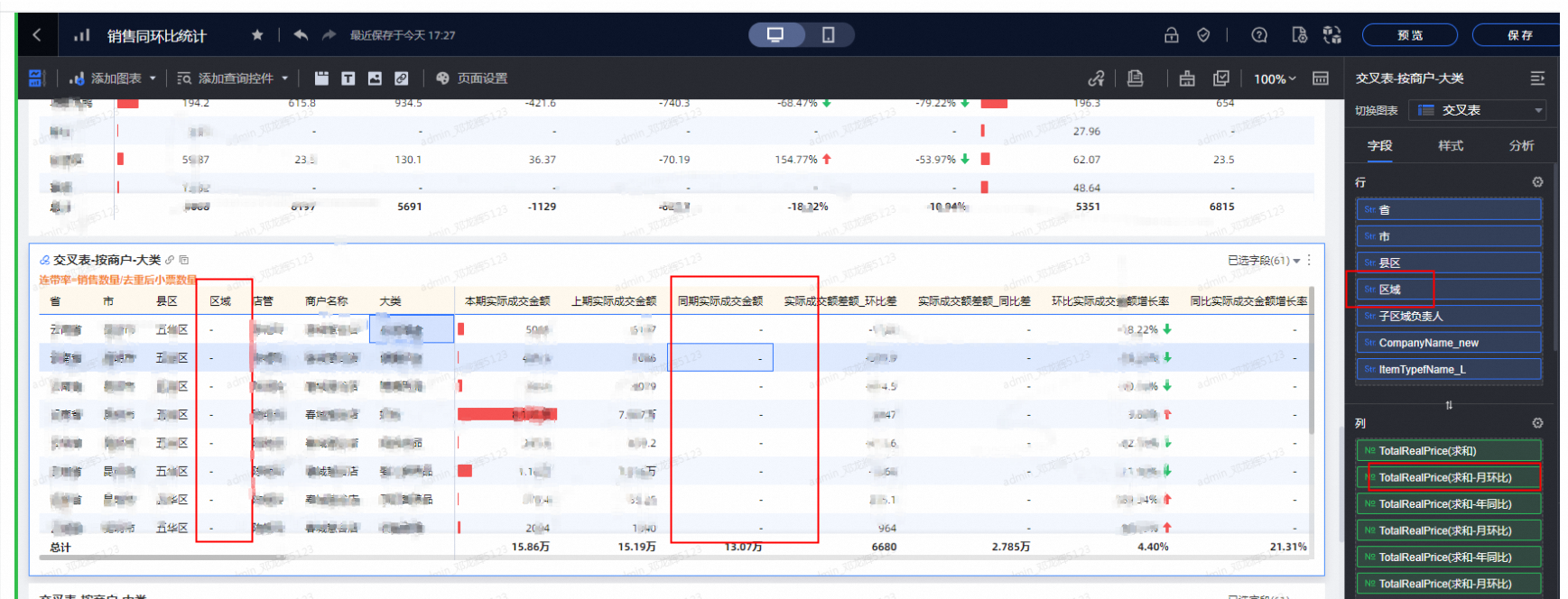
Task: Switch to the 分析 tab
Action: coord(1520,145)
